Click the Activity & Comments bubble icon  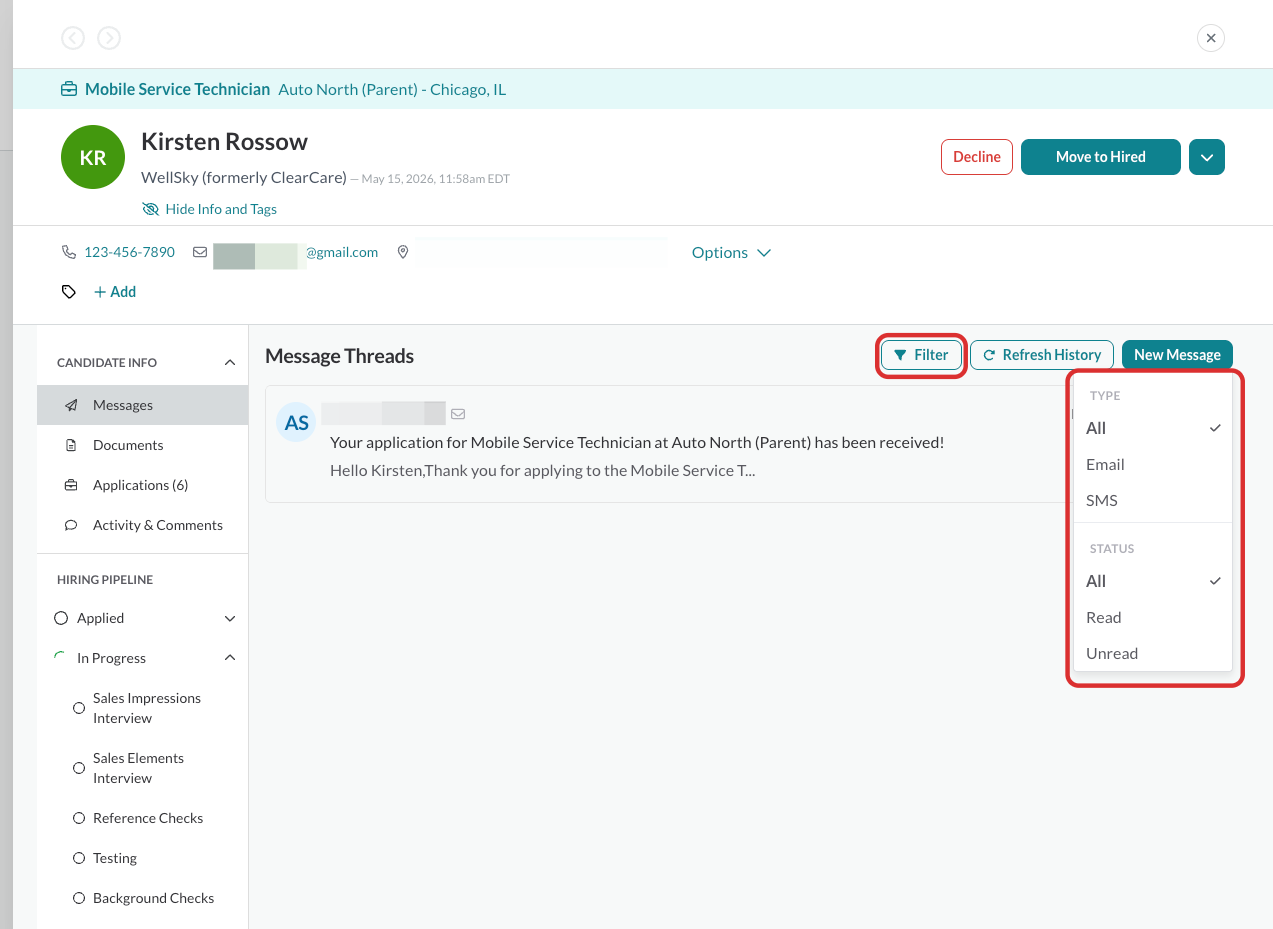71,525
